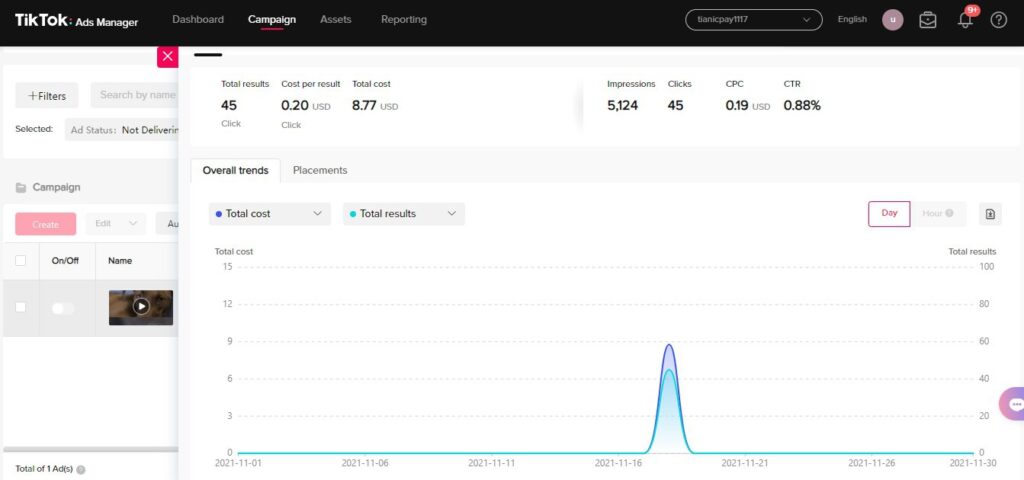Focus the Search by name field

135,95
